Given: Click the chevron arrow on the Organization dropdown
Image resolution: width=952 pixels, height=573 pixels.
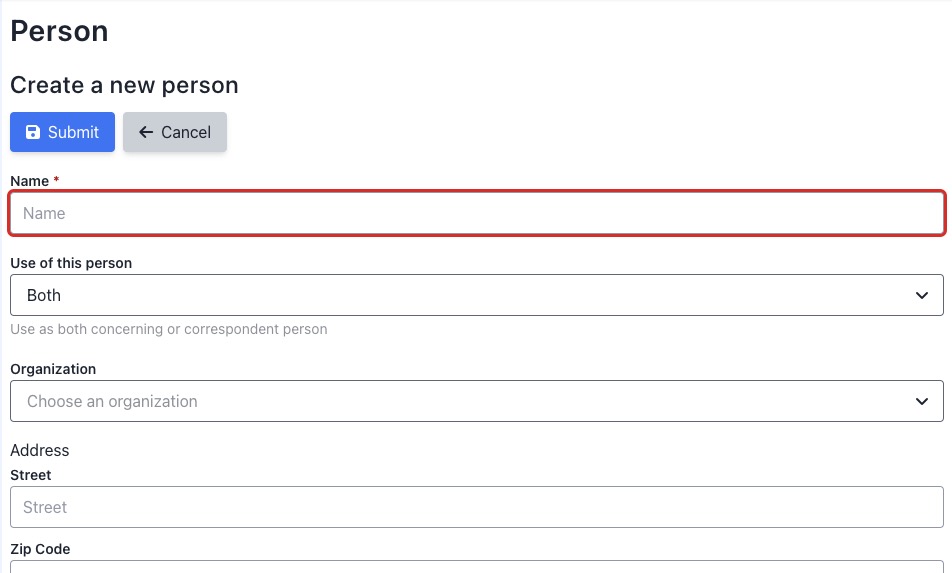Looking at the screenshot, I should point(922,401).
